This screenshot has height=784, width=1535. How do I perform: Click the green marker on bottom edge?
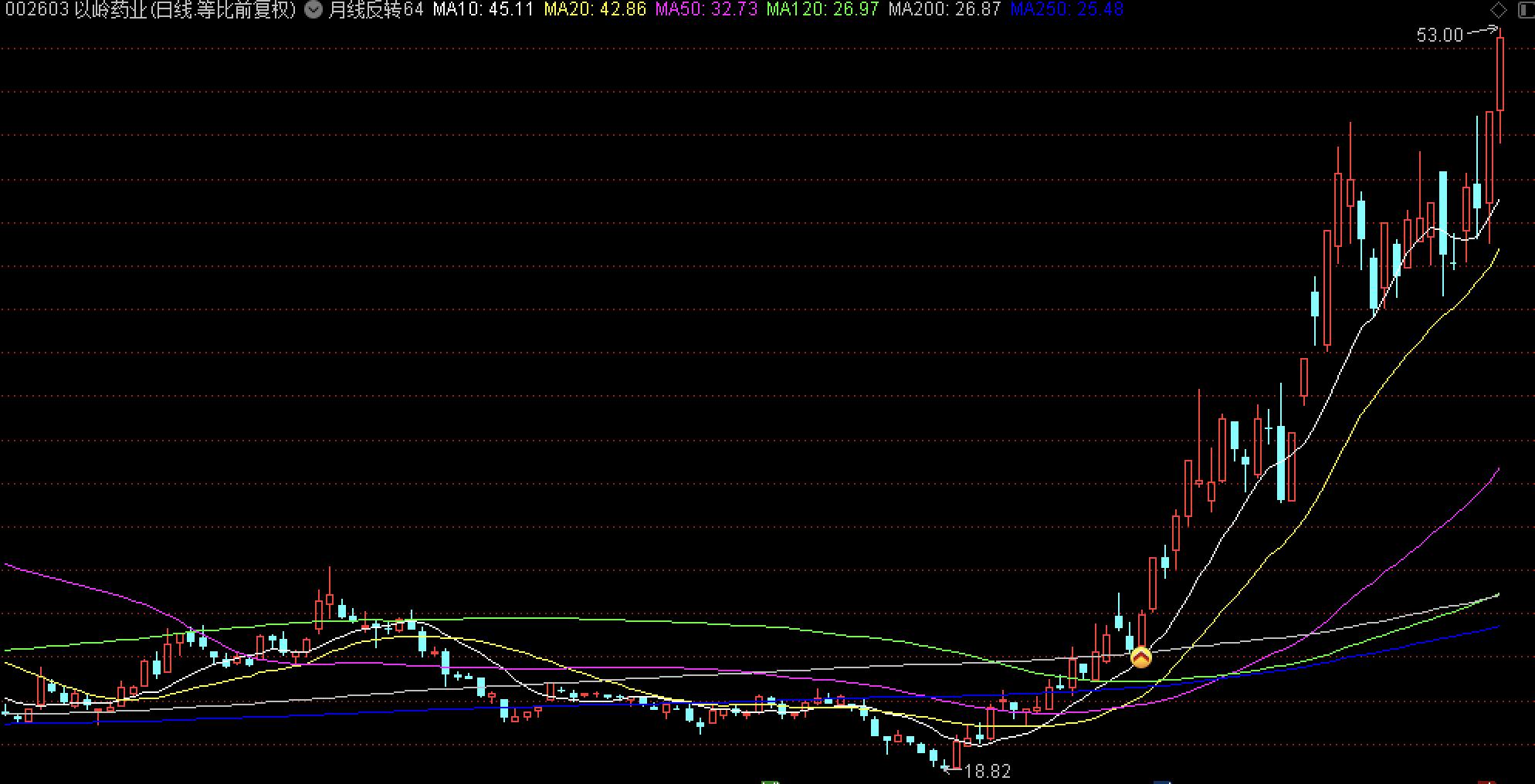[771, 781]
